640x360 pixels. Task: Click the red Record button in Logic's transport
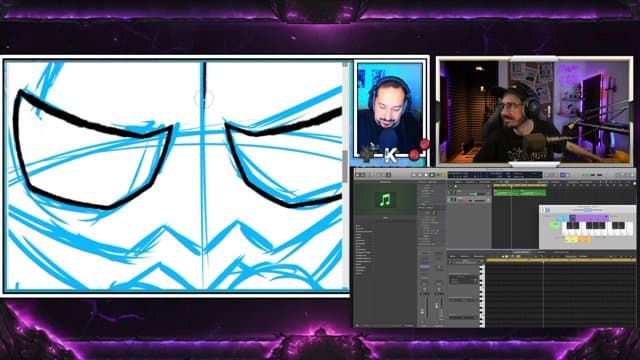(438, 175)
